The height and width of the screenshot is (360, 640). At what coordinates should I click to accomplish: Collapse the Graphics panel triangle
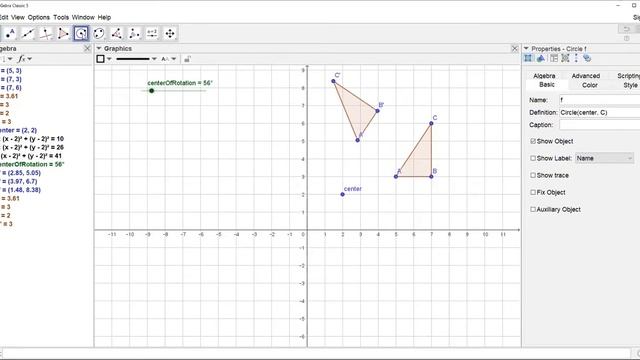click(x=99, y=49)
